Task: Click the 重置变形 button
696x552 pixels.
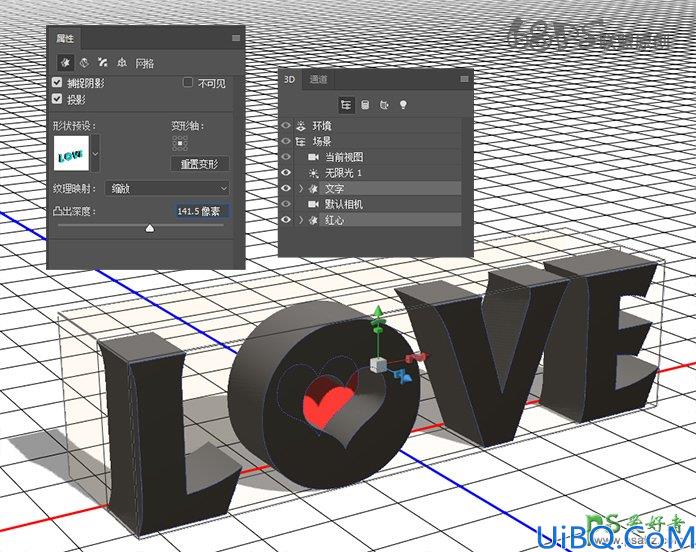Action: click(x=200, y=164)
